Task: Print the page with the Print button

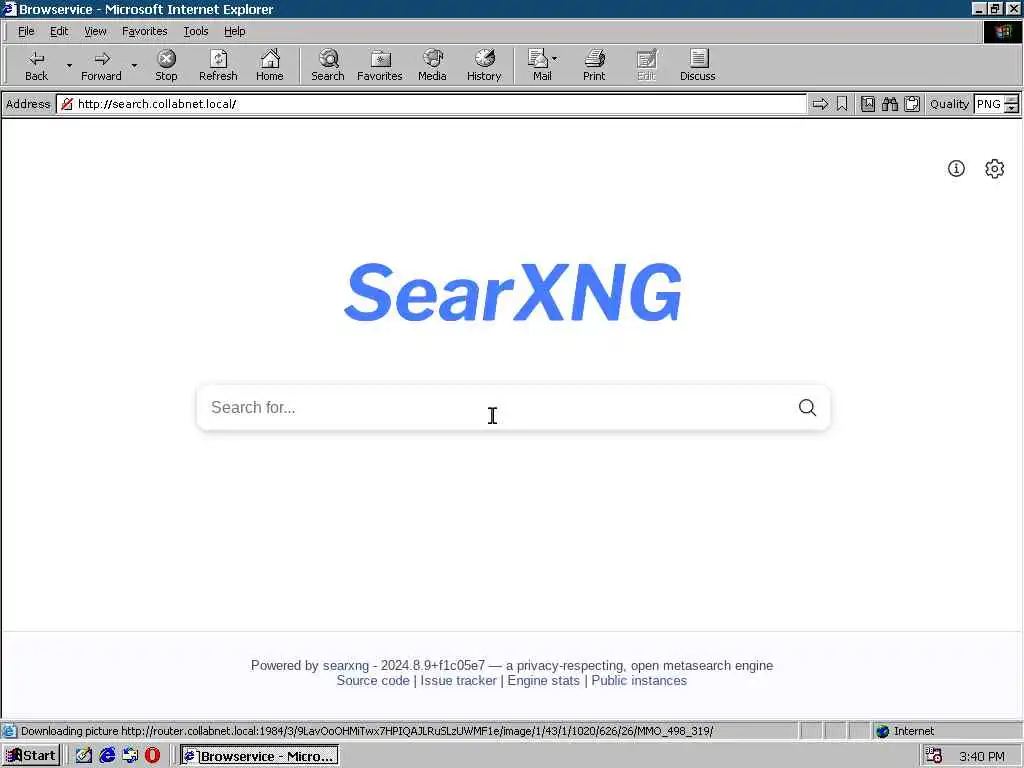Action: point(594,65)
